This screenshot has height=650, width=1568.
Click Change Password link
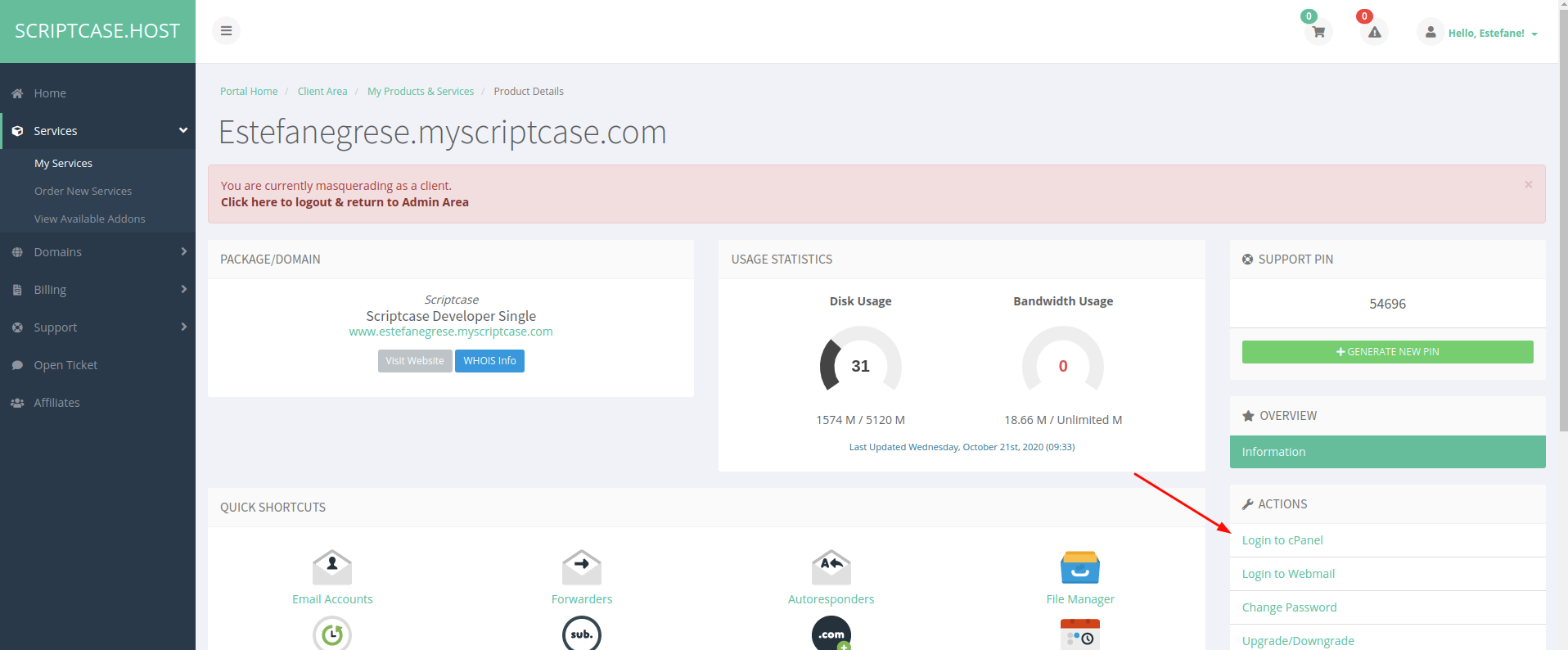[1289, 607]
